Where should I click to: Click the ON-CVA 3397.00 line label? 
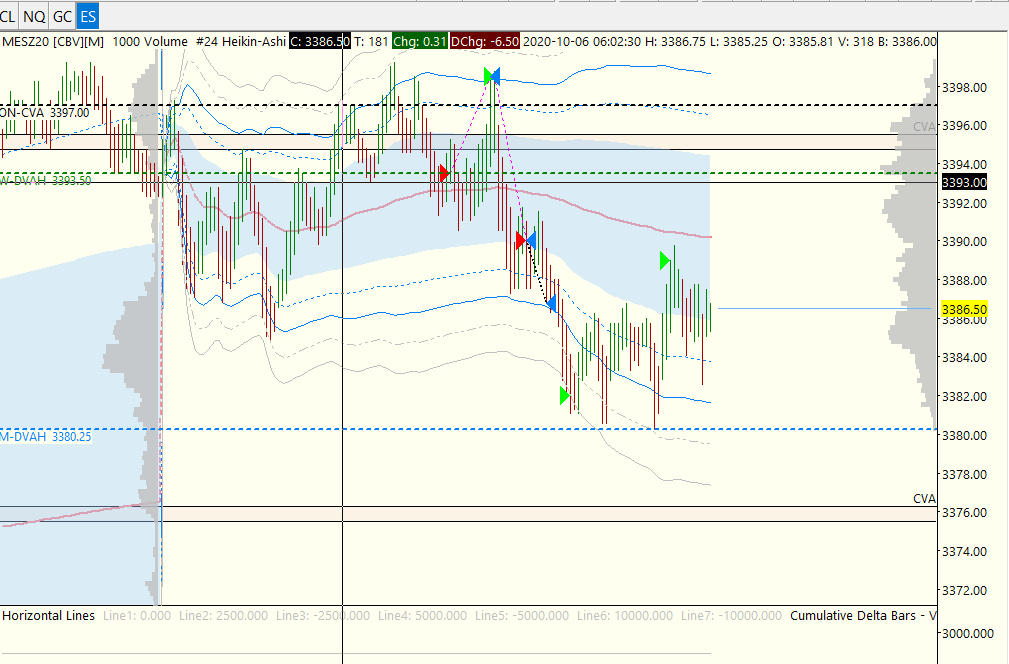[44, 113]
